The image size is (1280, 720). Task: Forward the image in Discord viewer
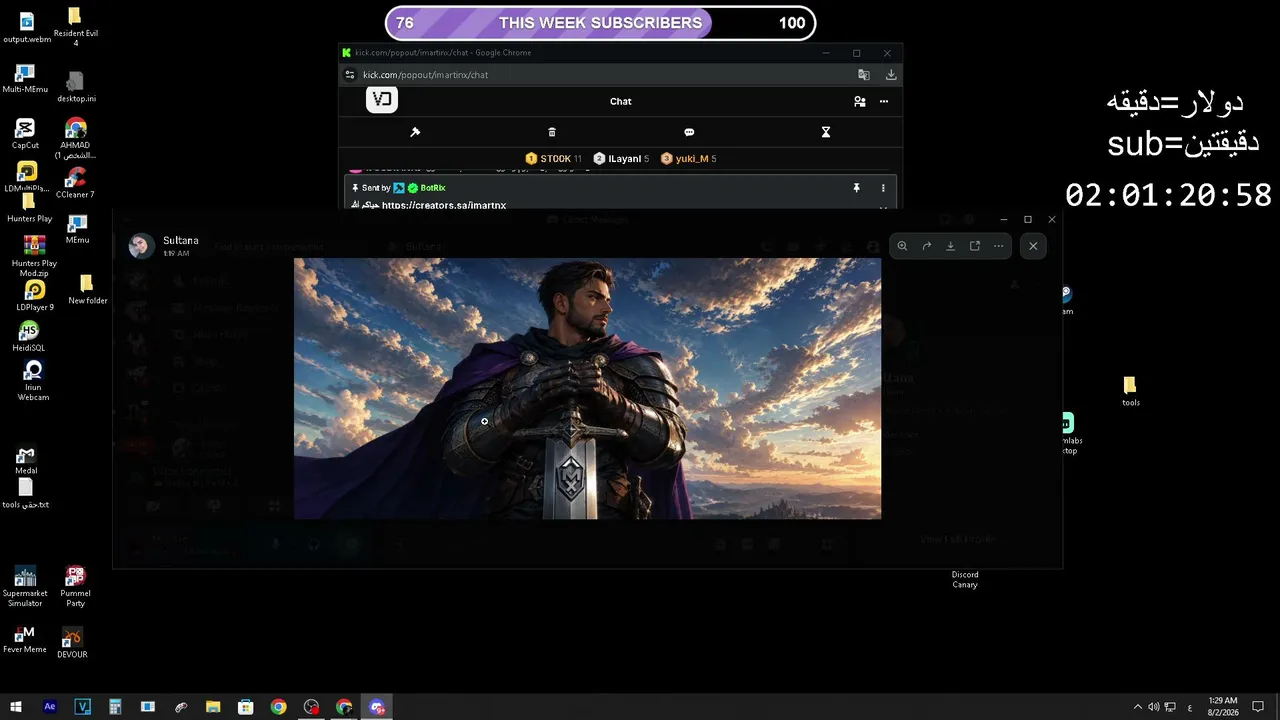[x=926, y=246]
